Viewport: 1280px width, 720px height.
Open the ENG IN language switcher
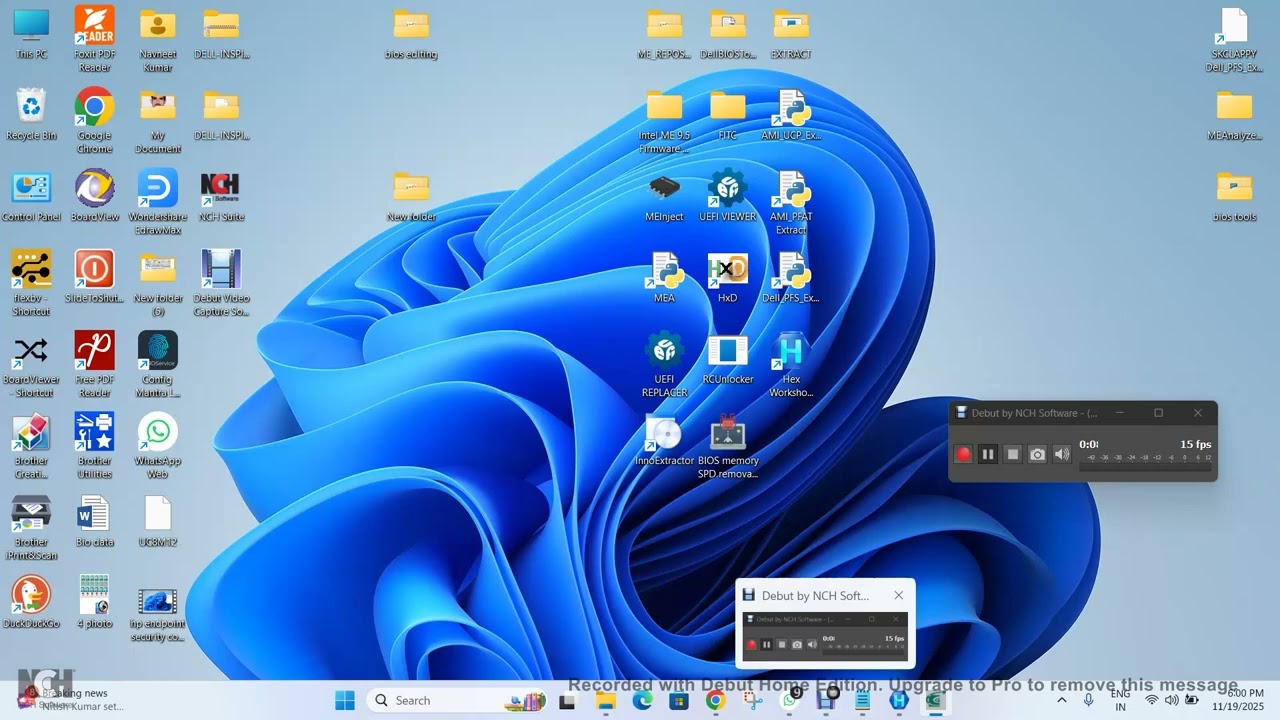tap(1120, 700)
